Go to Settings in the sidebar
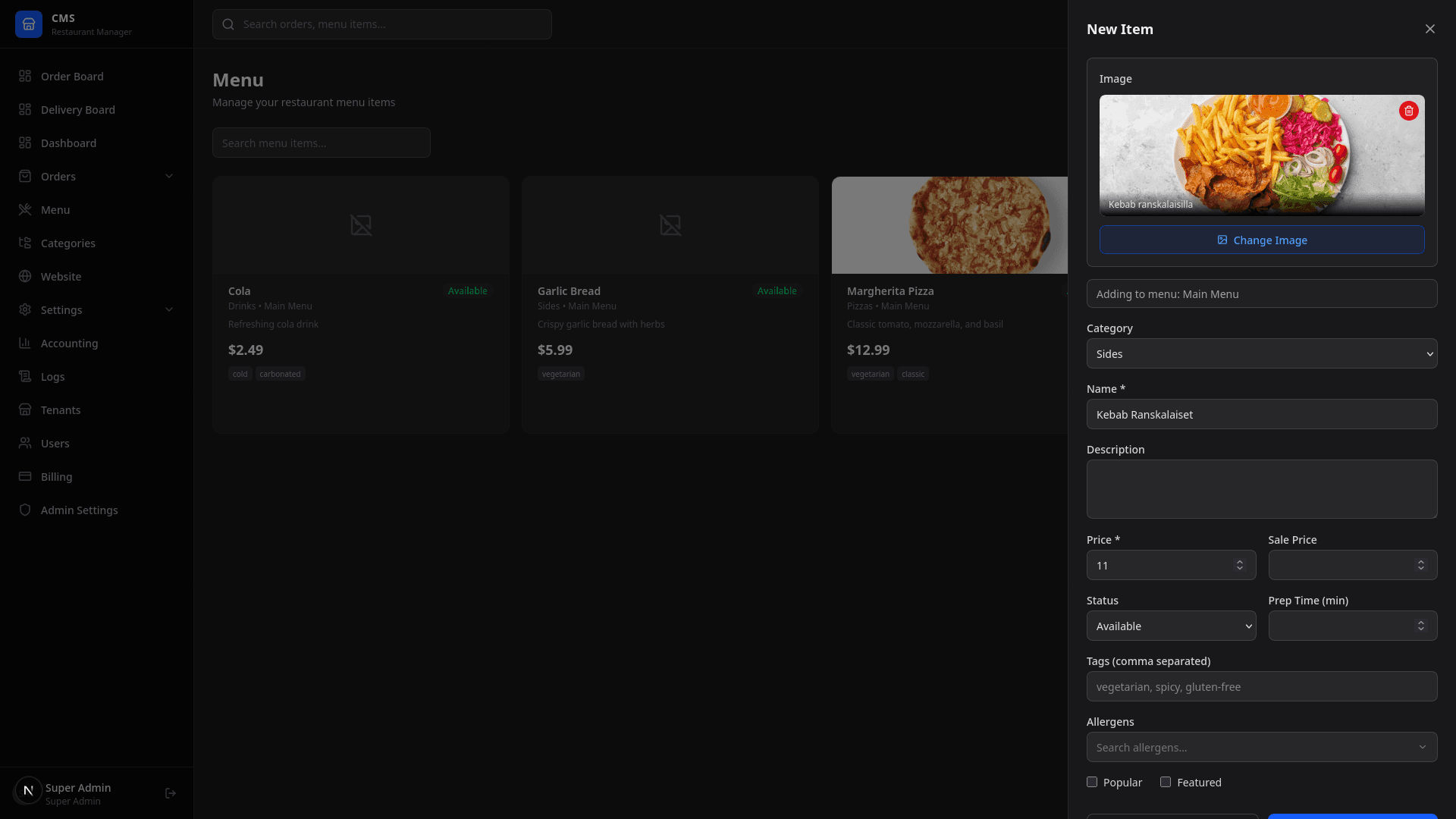 (96, 310)
